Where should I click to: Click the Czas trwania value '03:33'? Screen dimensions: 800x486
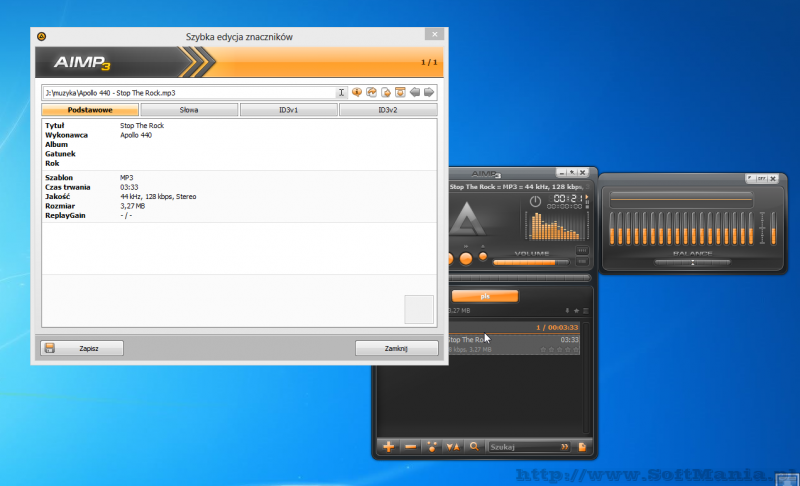click(129, 187)
